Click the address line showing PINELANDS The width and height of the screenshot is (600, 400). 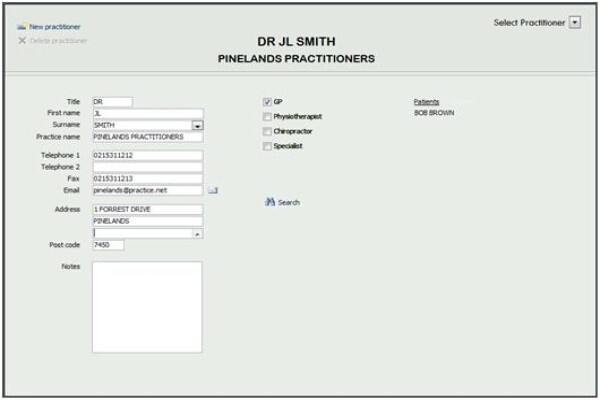(148, 221)
